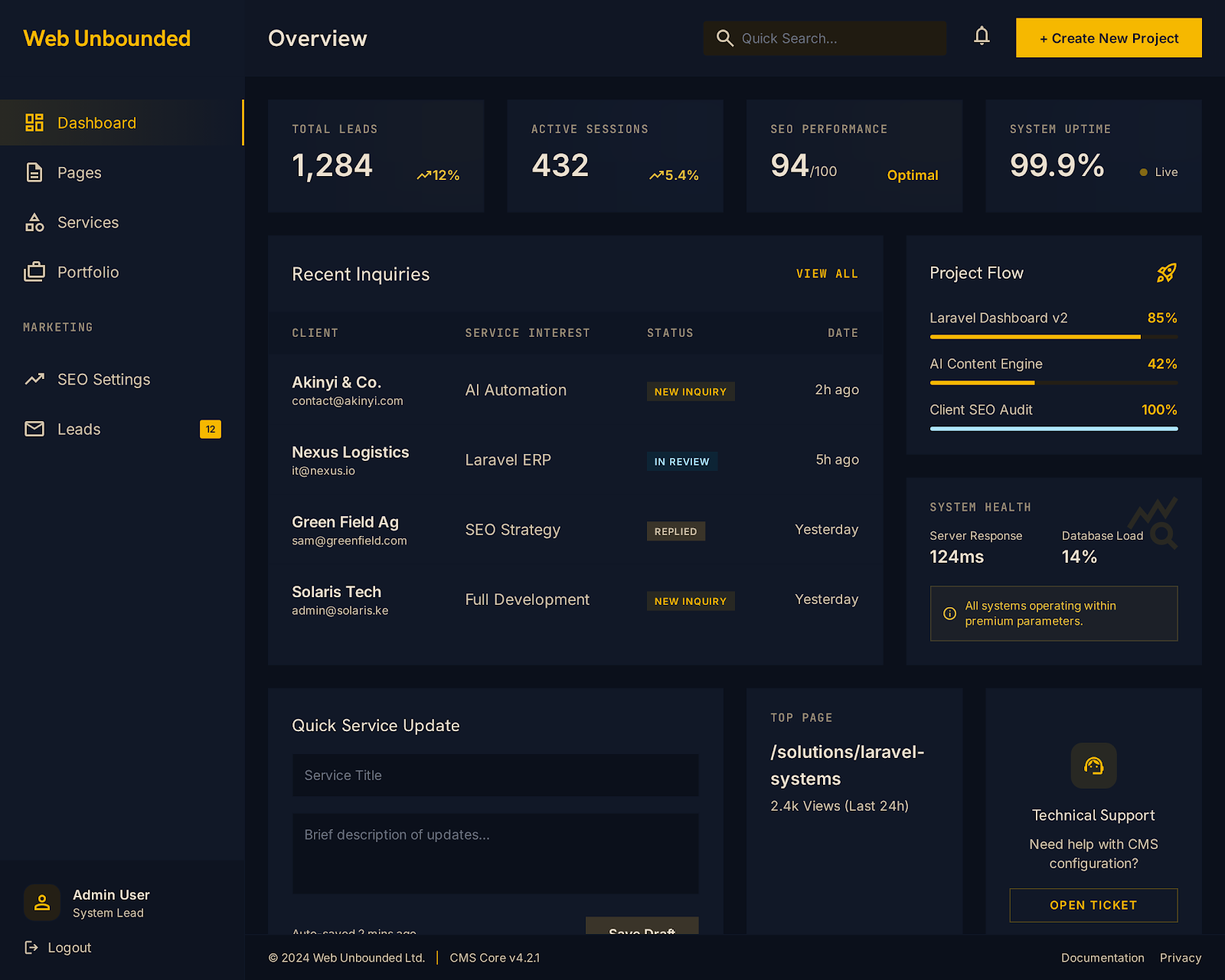Screen dimensions: 1225x980
Task: Open Services section
Action: click(122, 222)
